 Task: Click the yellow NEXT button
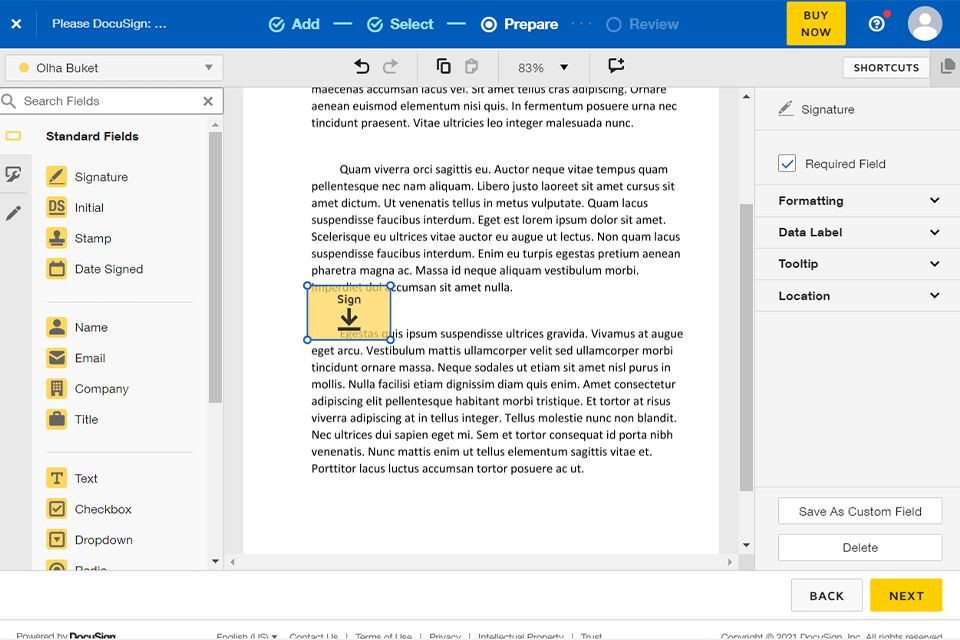pyautogui.click(x=905, y=595)
